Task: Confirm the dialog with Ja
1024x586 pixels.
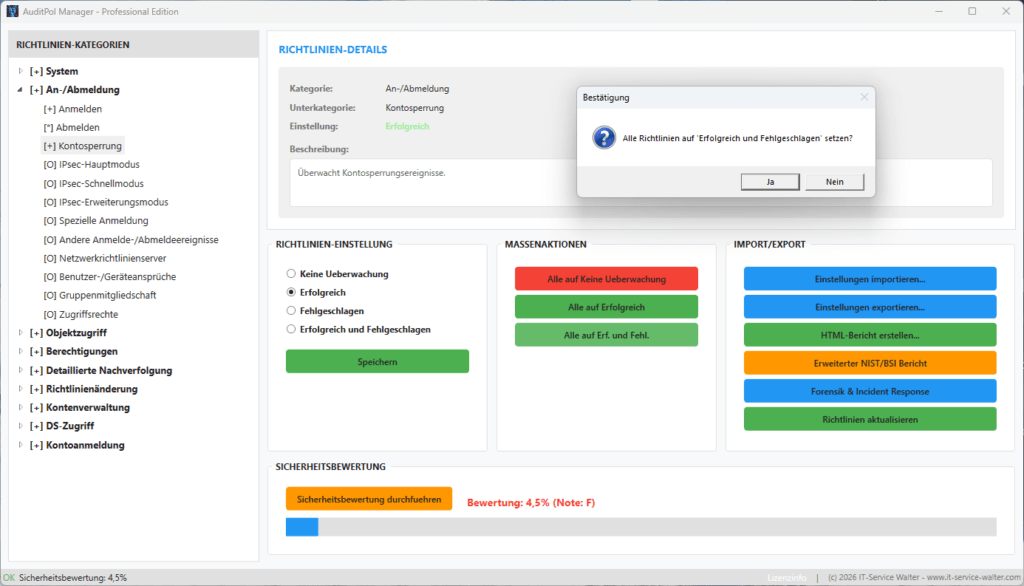Action: [x=770, y=182]
